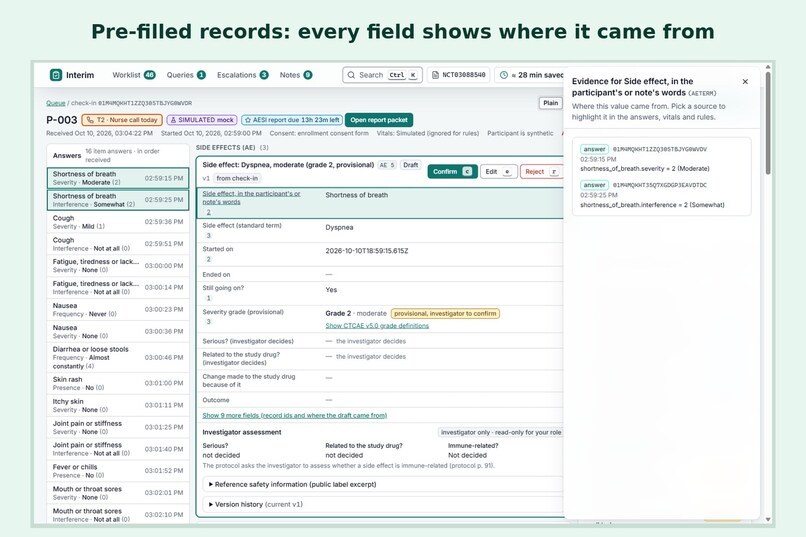Click the Search input field

tap(382, 75)
